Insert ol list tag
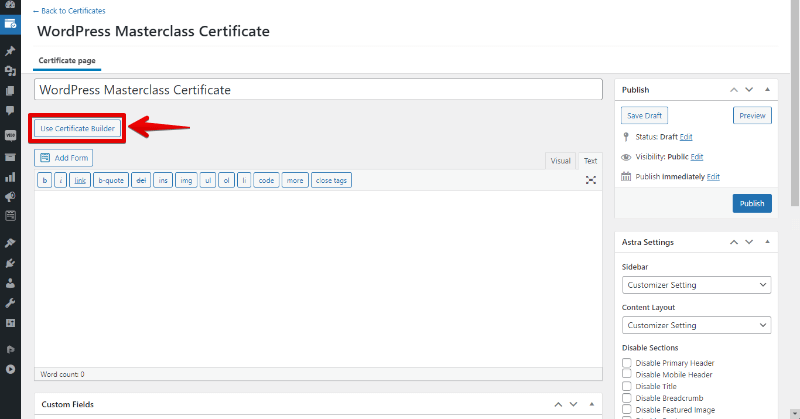The height and width of the screenshot is (419, 800). click(227, 180)
